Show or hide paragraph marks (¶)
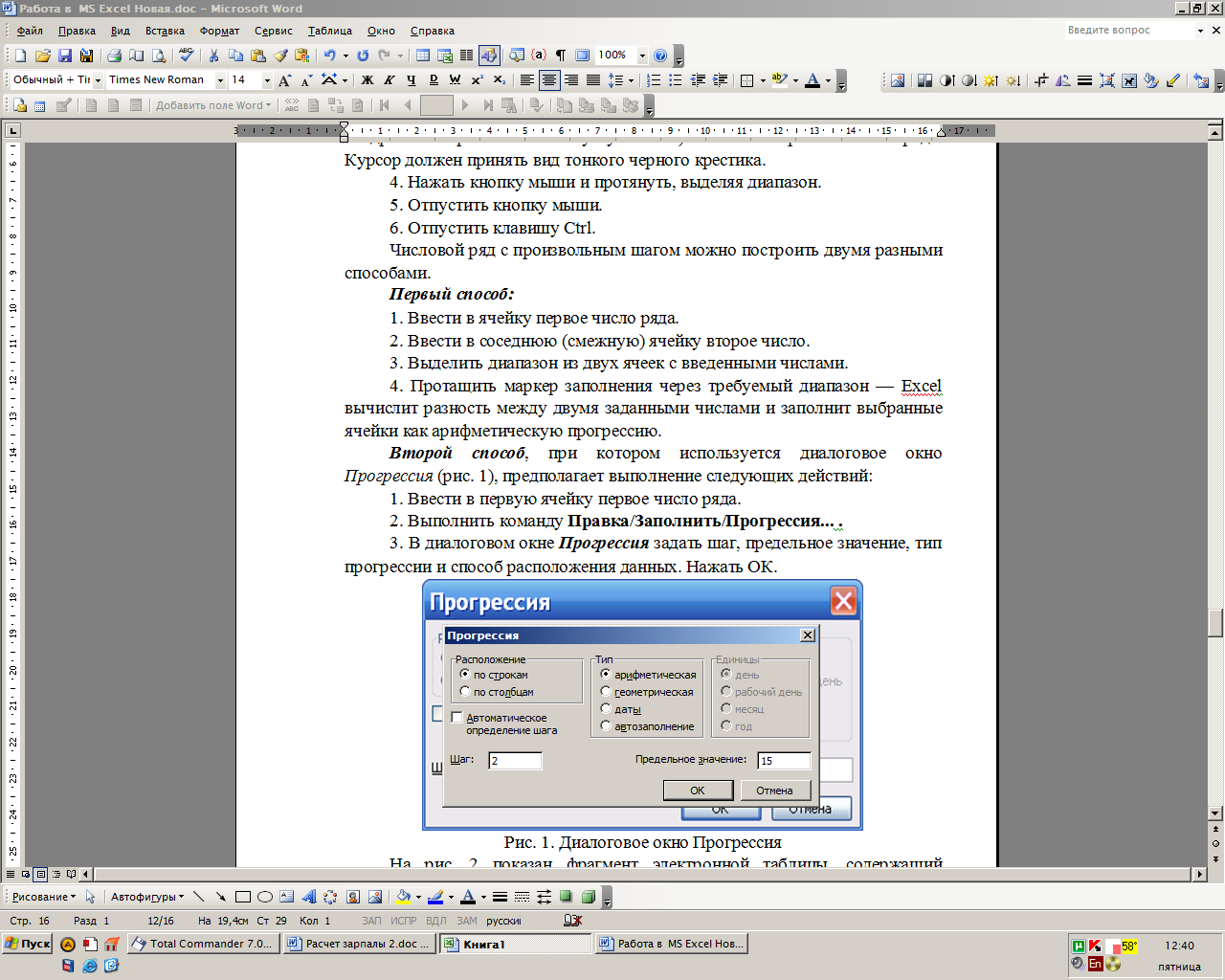Image resolution: width=1225 pixels, height=980 pixels. (561, 56)
